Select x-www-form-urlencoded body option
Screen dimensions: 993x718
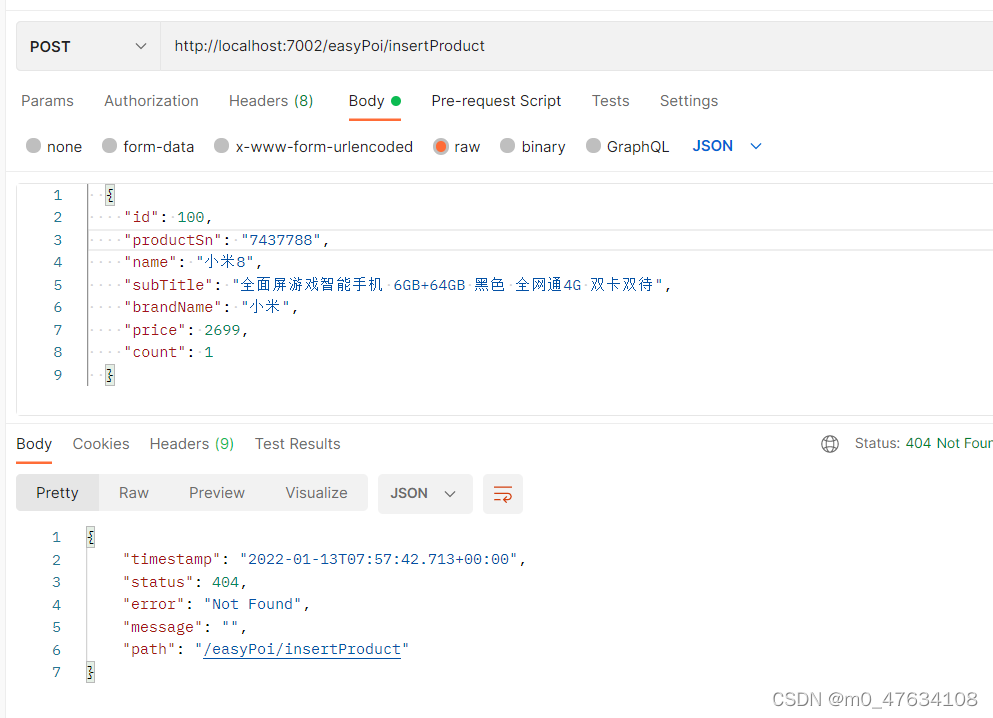coord(221,146)
